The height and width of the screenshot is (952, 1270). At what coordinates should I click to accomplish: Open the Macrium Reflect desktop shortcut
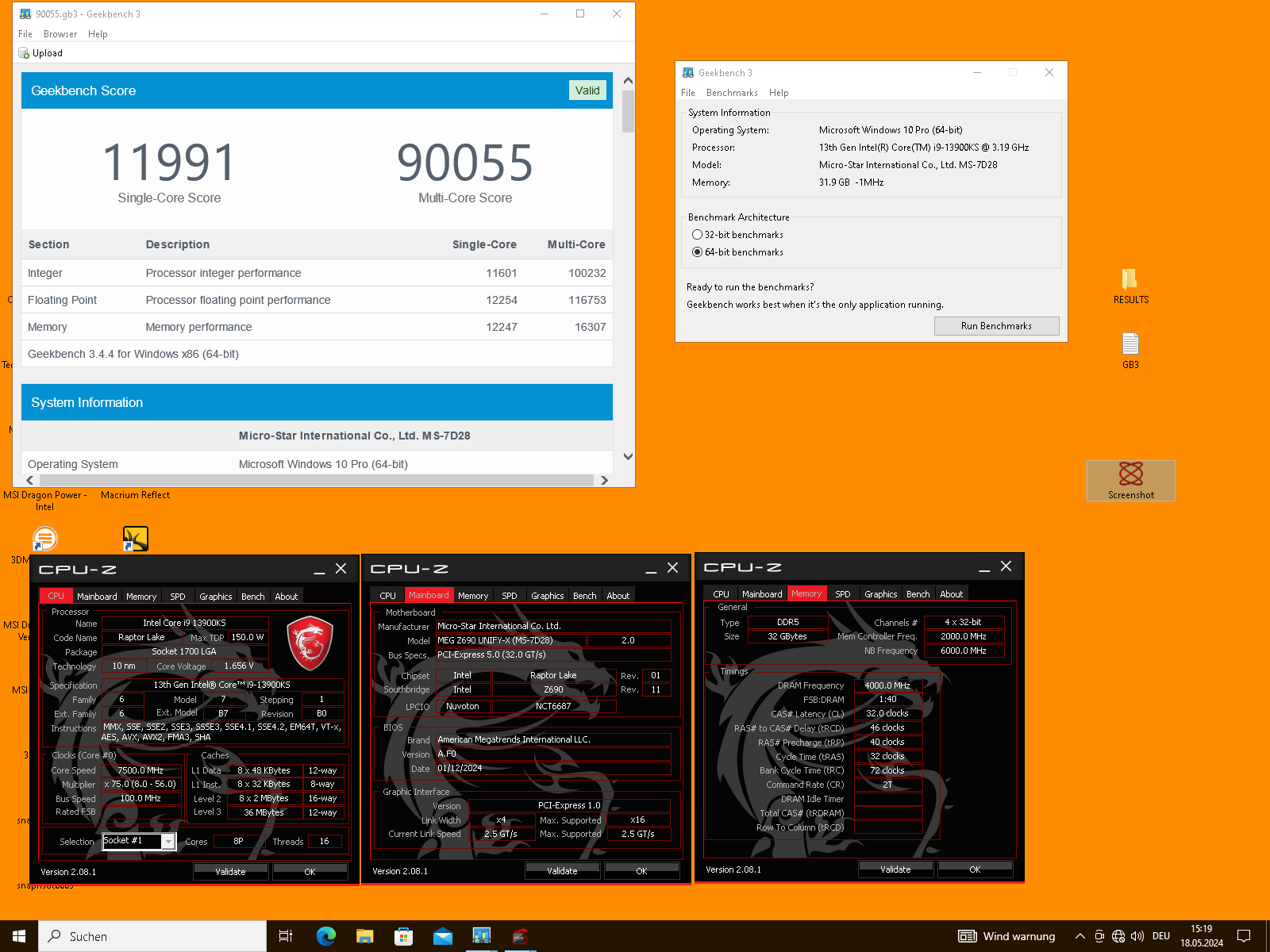tap(136, 539)
